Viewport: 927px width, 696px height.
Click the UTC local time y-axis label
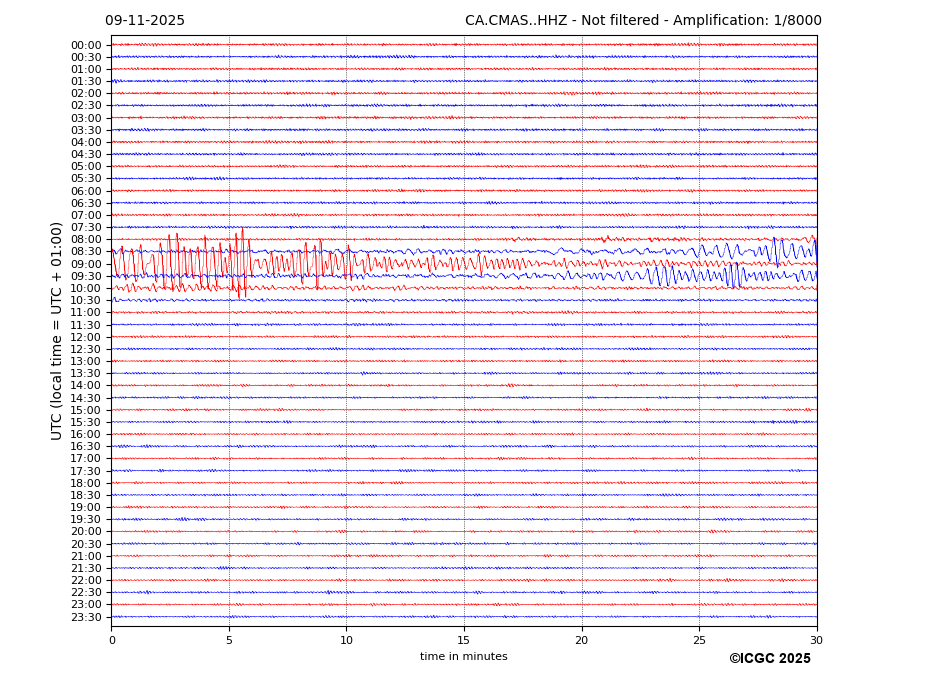[x=58, y=330]
